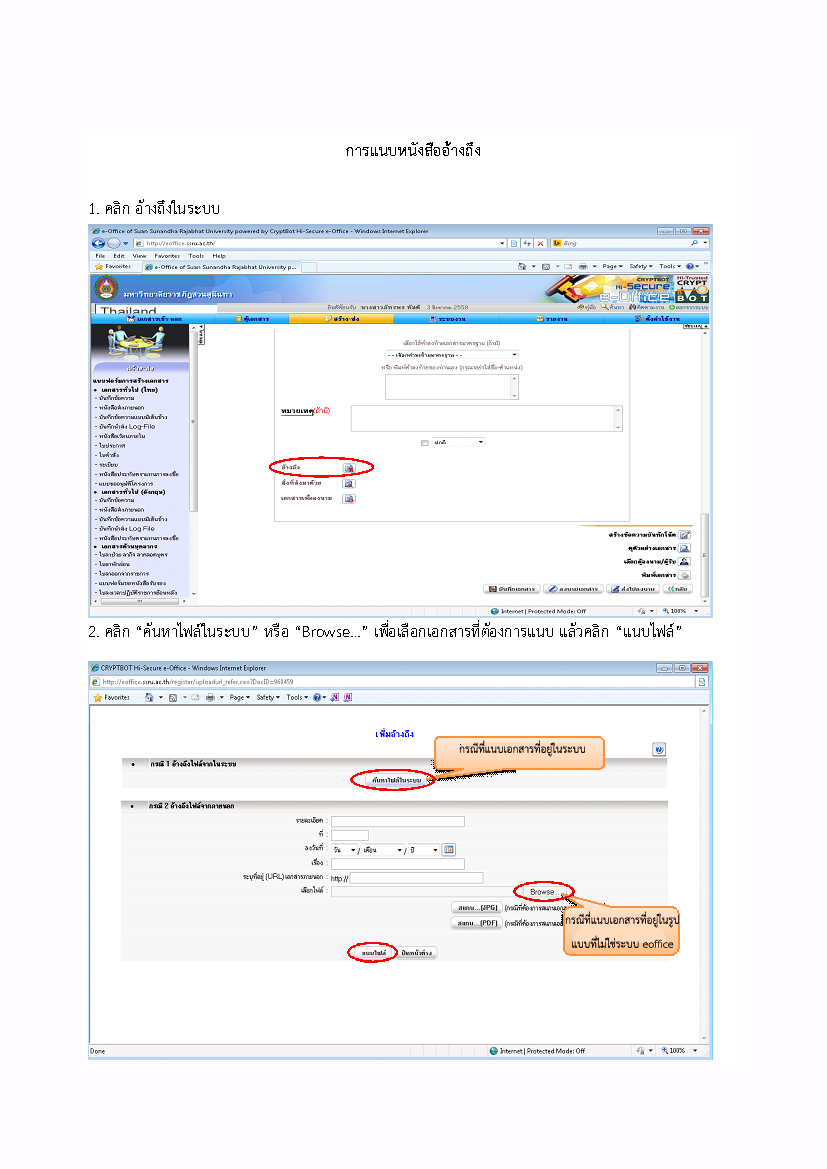Click the Print icon in e-Office window command bar

click(583, 266)
